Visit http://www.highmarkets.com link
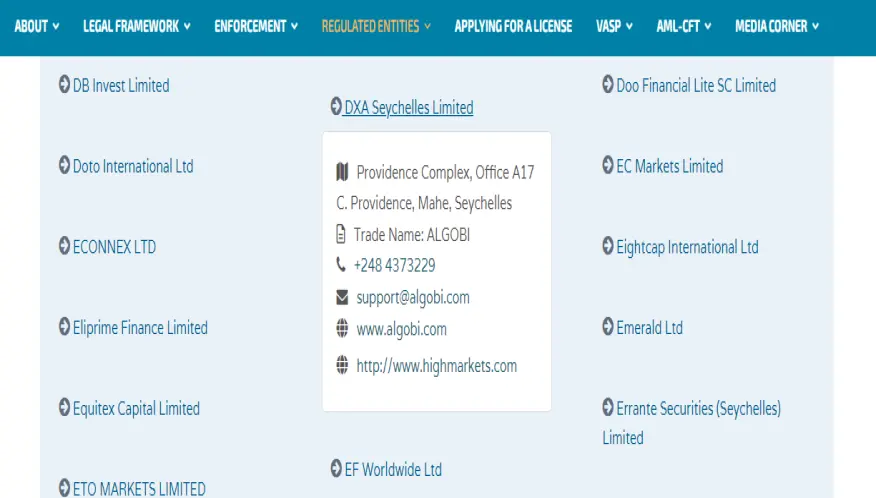This screenshot has width=876, height=498. click(x=437, y=366)
